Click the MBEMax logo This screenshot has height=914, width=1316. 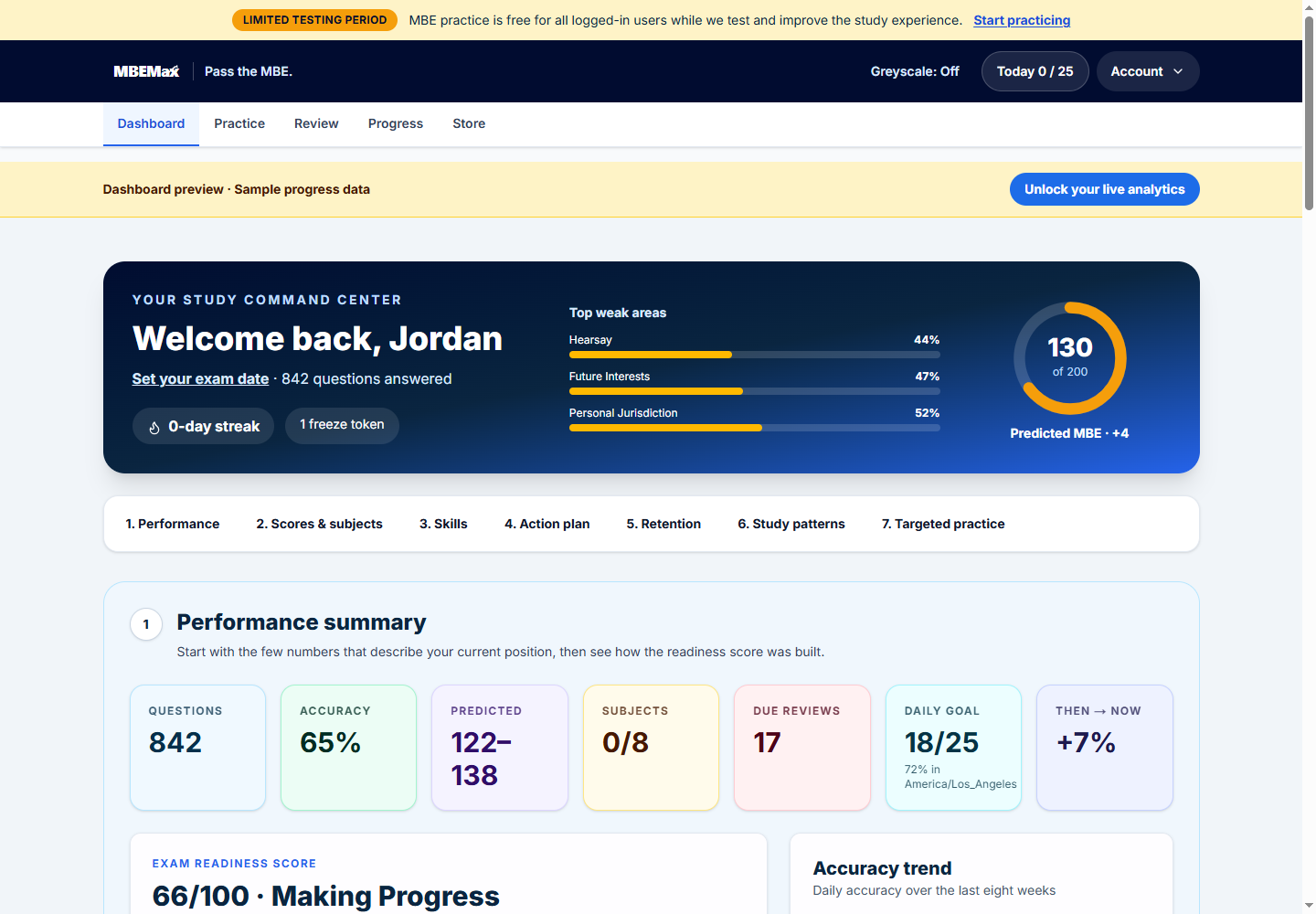[x=146, y=71]
